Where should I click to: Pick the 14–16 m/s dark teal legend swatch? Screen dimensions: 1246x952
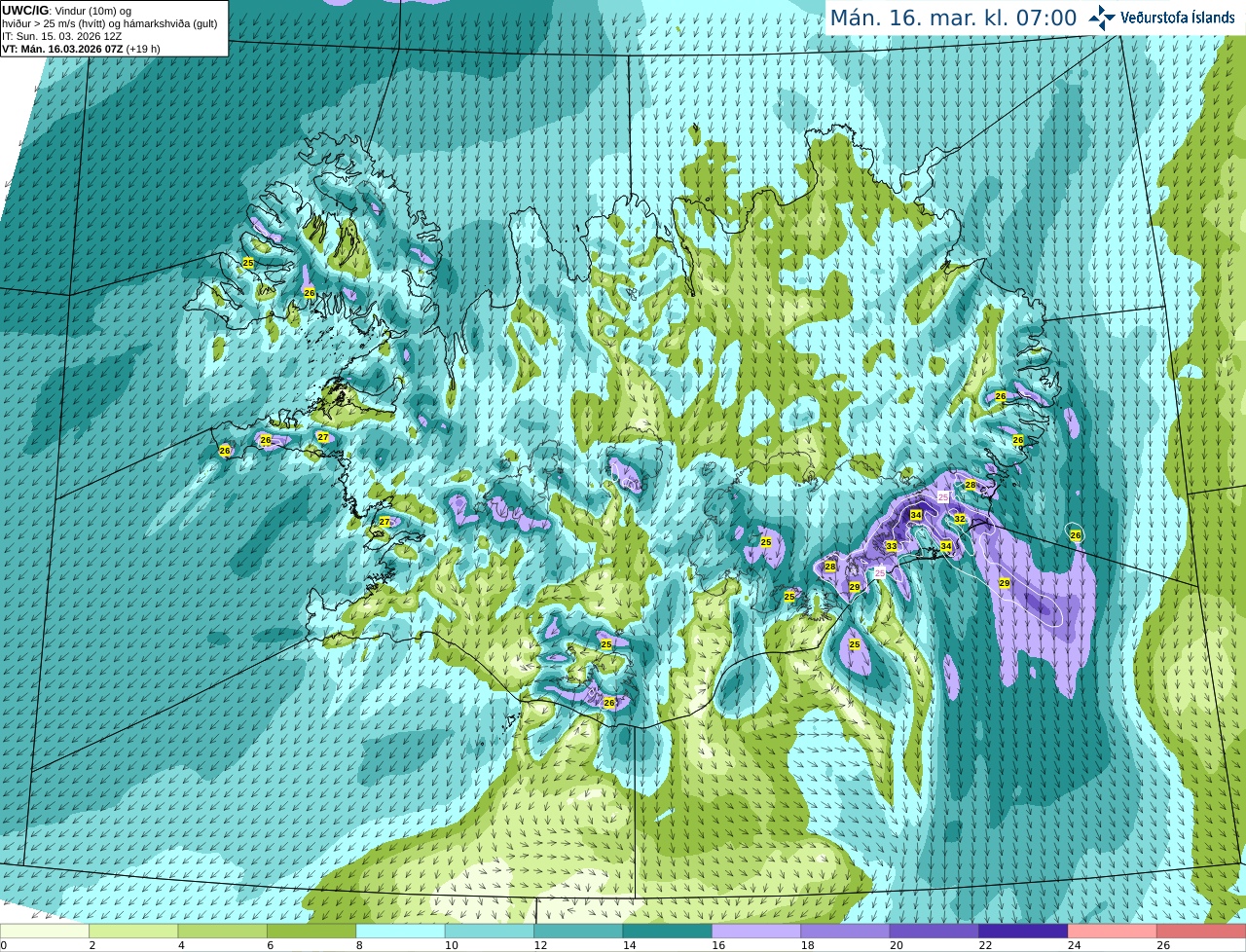tap(668, 932)
